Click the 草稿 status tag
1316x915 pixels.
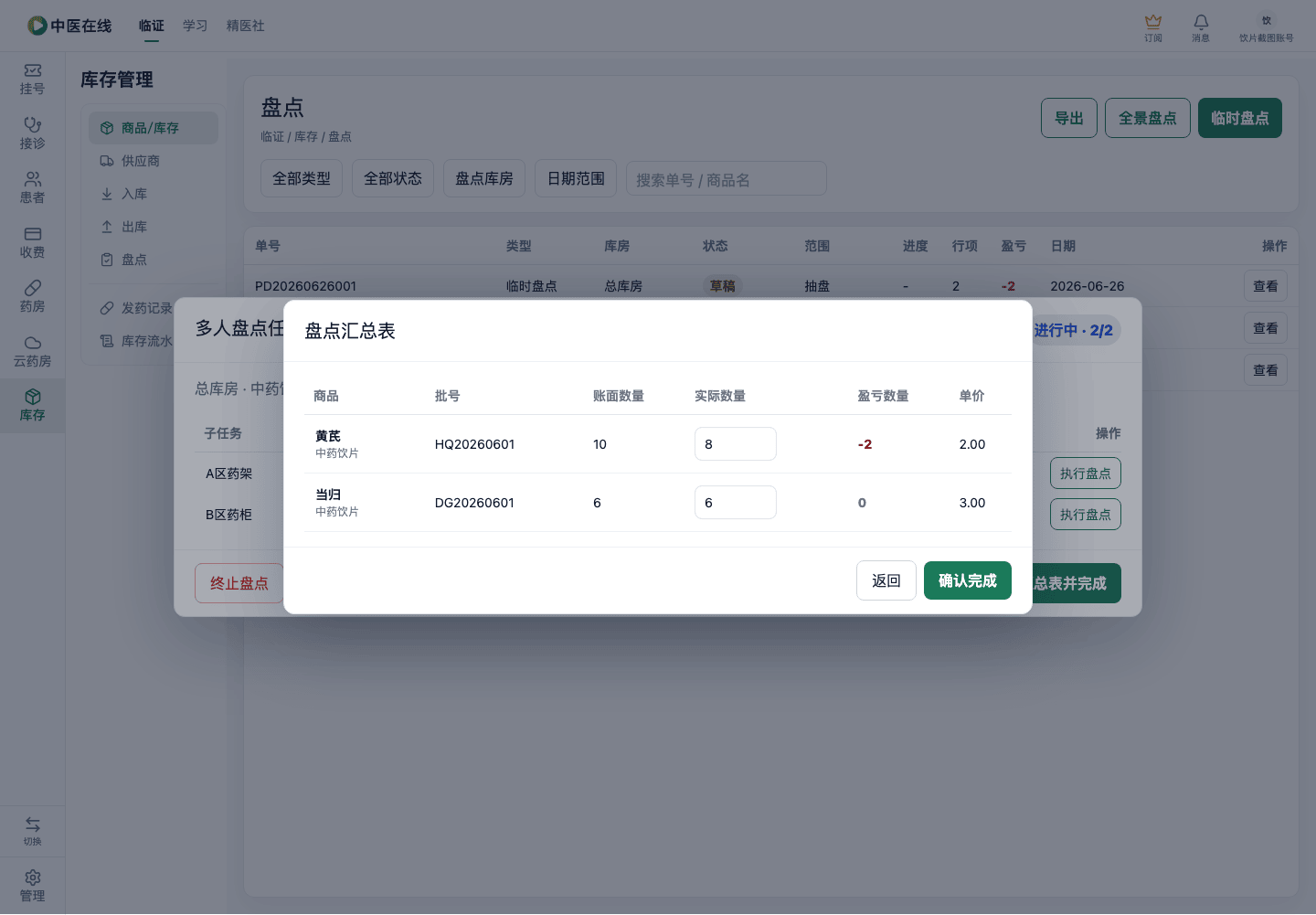(x=723, y=286)
